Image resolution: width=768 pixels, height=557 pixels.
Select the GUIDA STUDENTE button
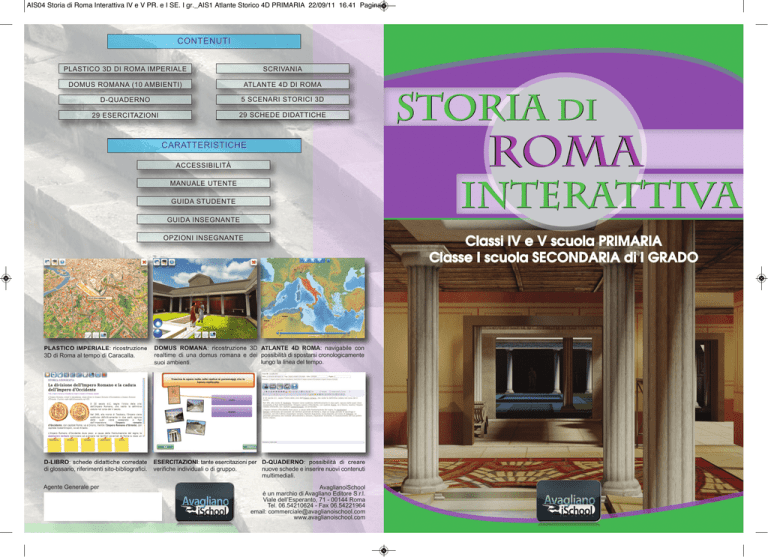[x=203, y=201]
